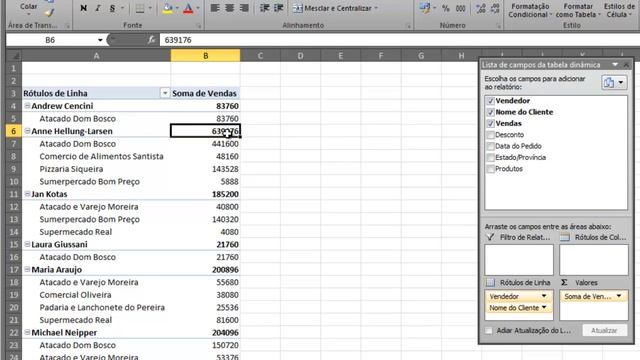Collapse the Maria Araujo group
The image size is (640, 360).
(x=27, y=269)
